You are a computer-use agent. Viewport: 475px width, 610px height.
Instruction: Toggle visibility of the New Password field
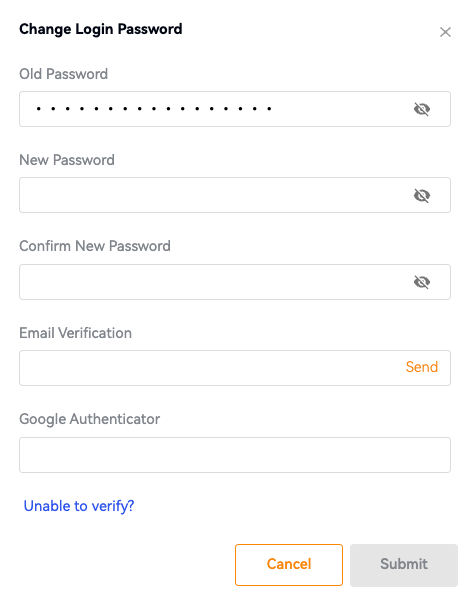point(422,195)
